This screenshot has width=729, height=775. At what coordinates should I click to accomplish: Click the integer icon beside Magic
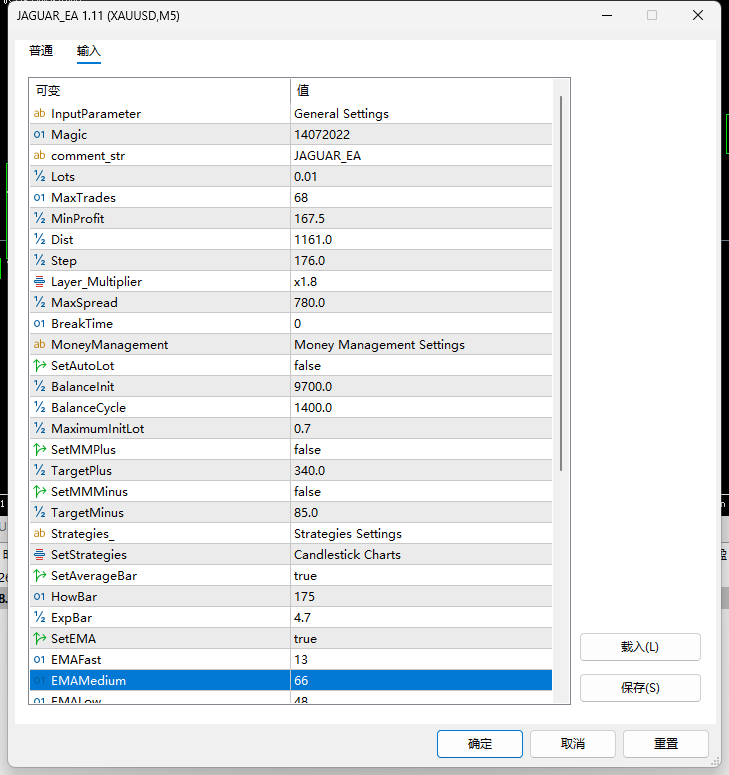[x=40, y=134]
